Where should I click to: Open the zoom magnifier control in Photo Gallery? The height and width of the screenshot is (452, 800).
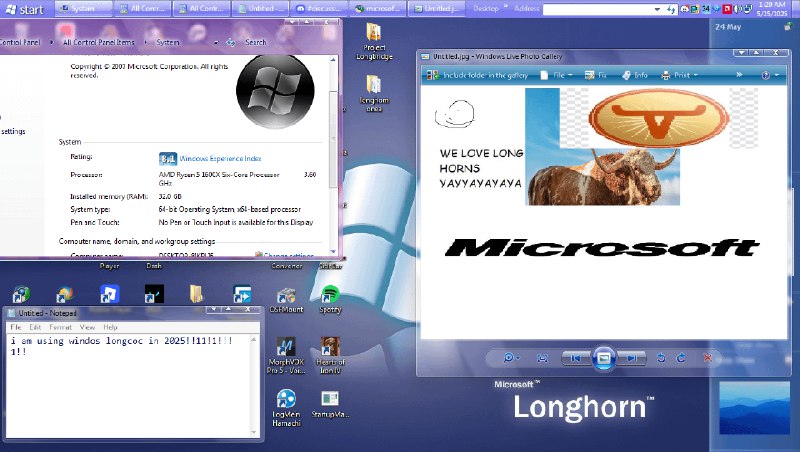click(511, 358)
